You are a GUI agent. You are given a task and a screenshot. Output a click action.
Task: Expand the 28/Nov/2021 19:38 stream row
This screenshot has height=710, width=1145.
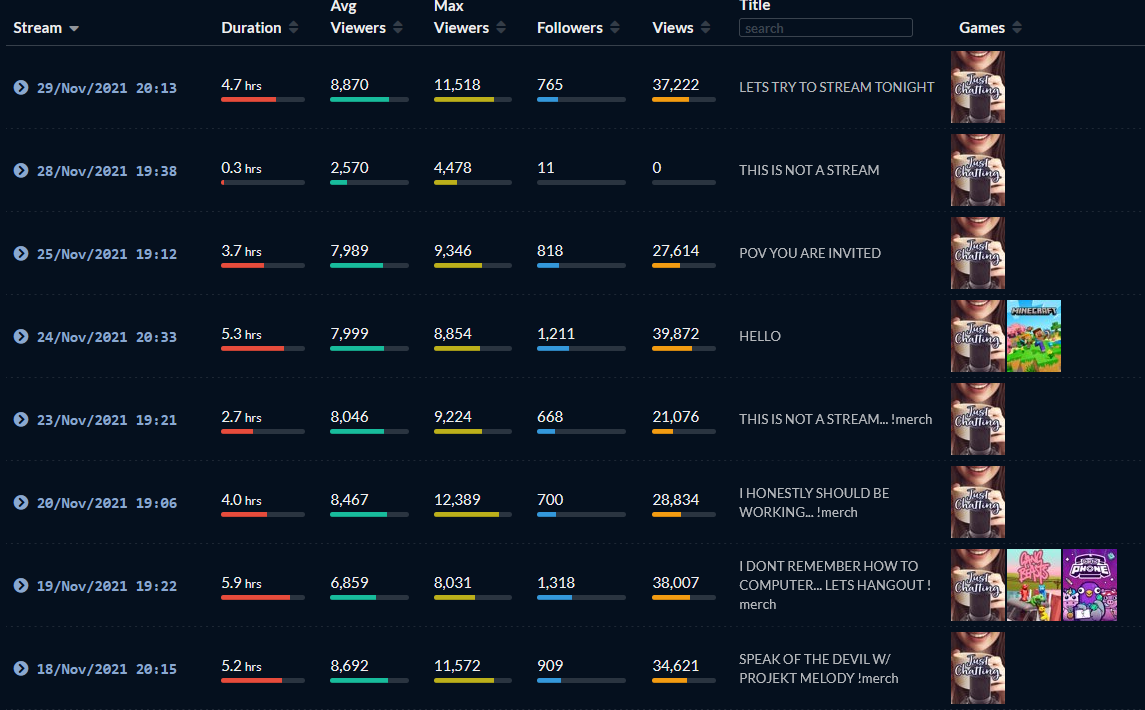(x=20, y=170)
